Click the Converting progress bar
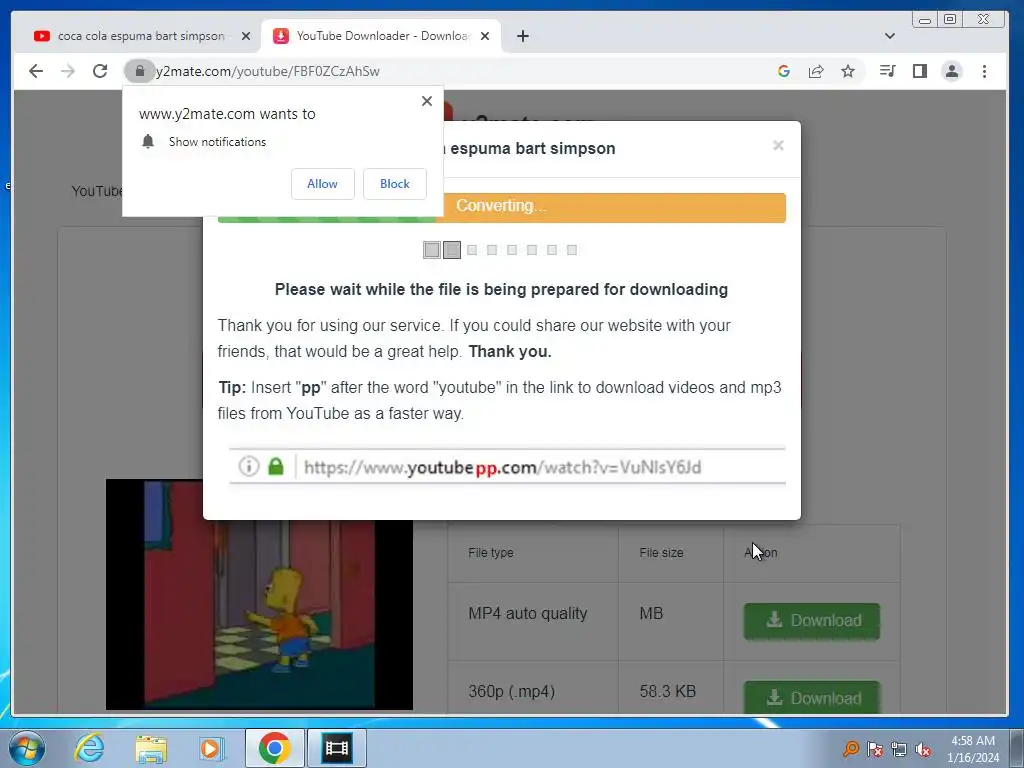The height and width of the screenshot is (768, 1024). (x=502, y=208)
